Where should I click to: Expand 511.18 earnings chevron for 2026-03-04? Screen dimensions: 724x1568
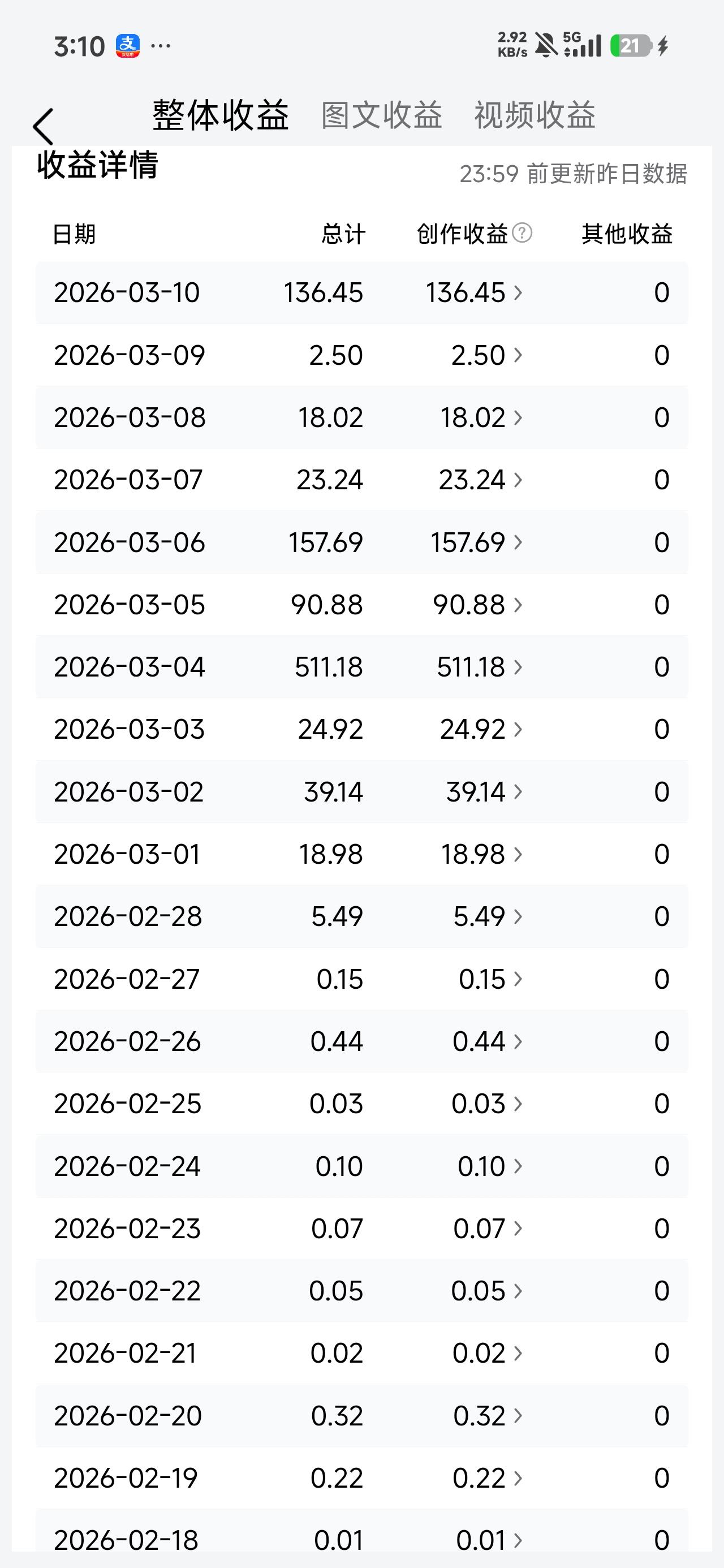tap(518, 667)
